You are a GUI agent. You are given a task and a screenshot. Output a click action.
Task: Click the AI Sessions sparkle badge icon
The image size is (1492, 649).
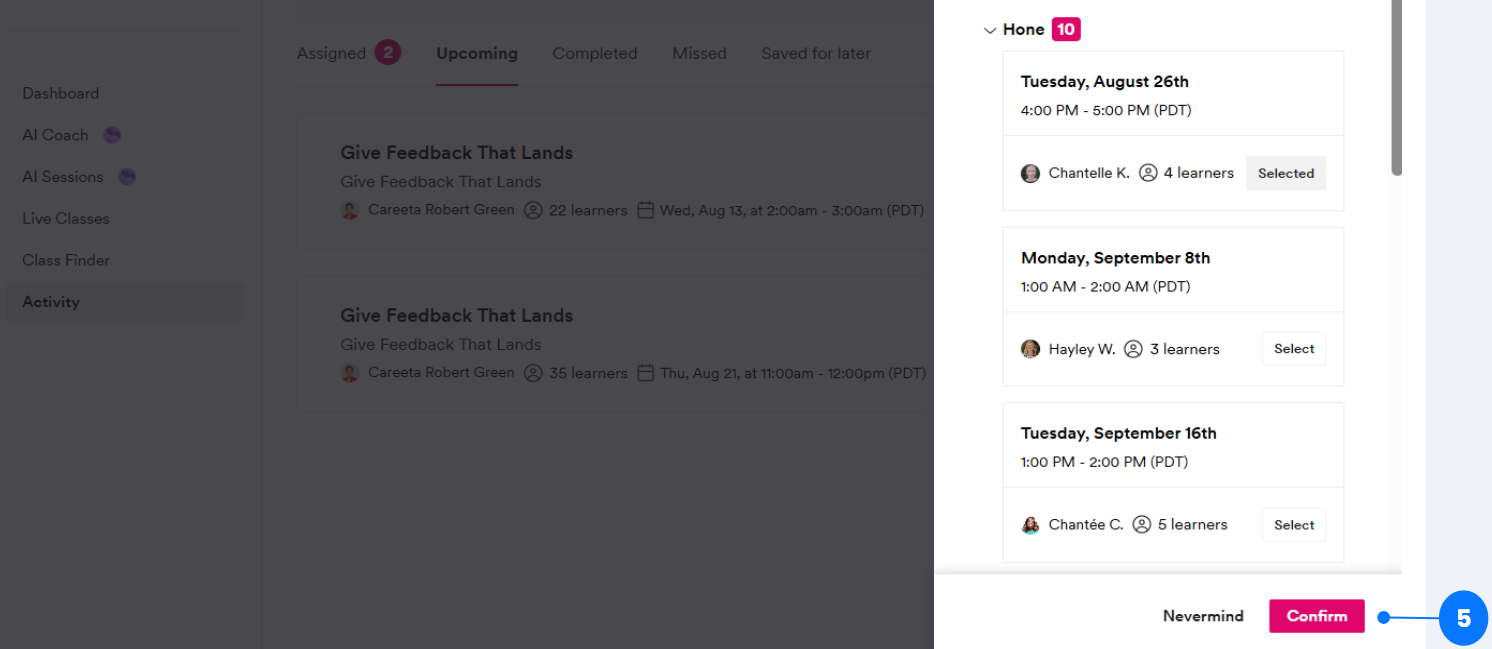pyautogui.click(x=127, y=177)
